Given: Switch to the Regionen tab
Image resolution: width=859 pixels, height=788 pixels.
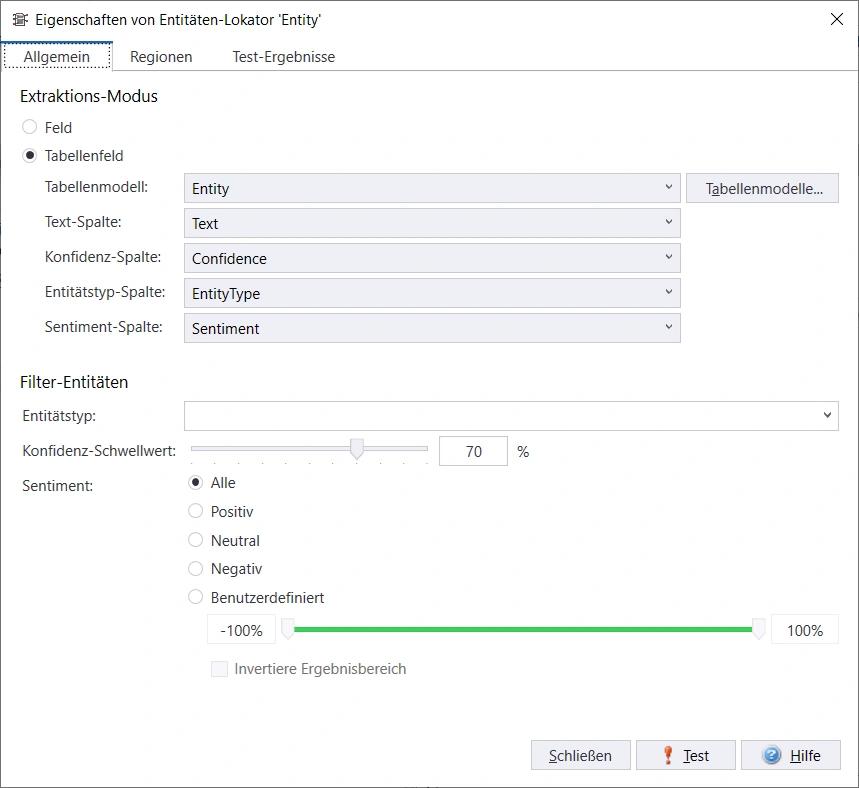Looking at the screenshot, I should click(161, 56).
